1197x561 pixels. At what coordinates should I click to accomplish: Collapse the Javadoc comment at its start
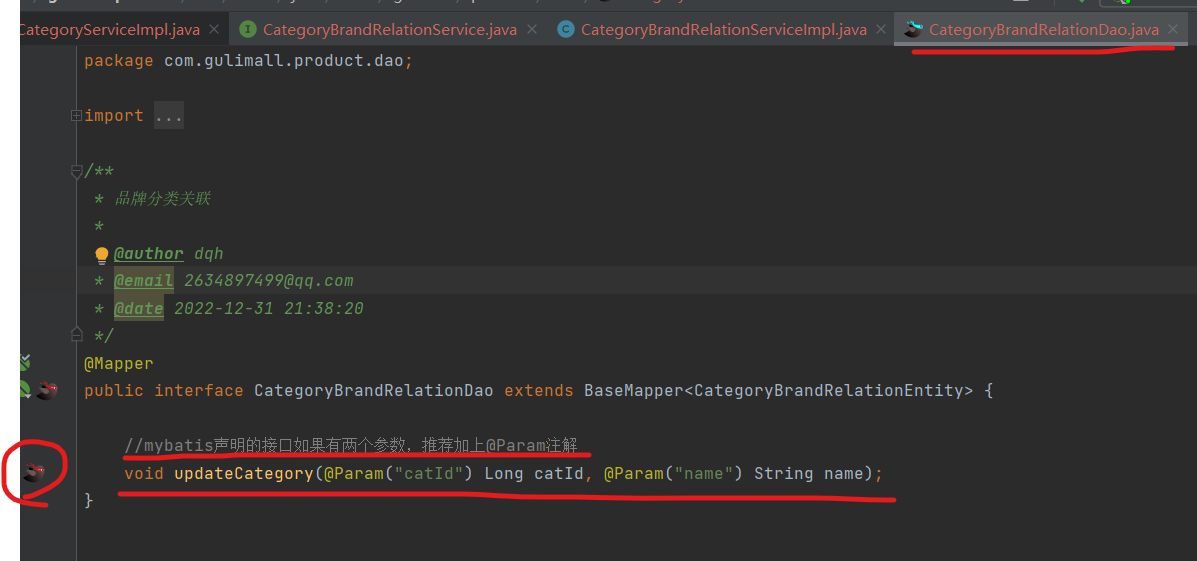coord(76,171)
